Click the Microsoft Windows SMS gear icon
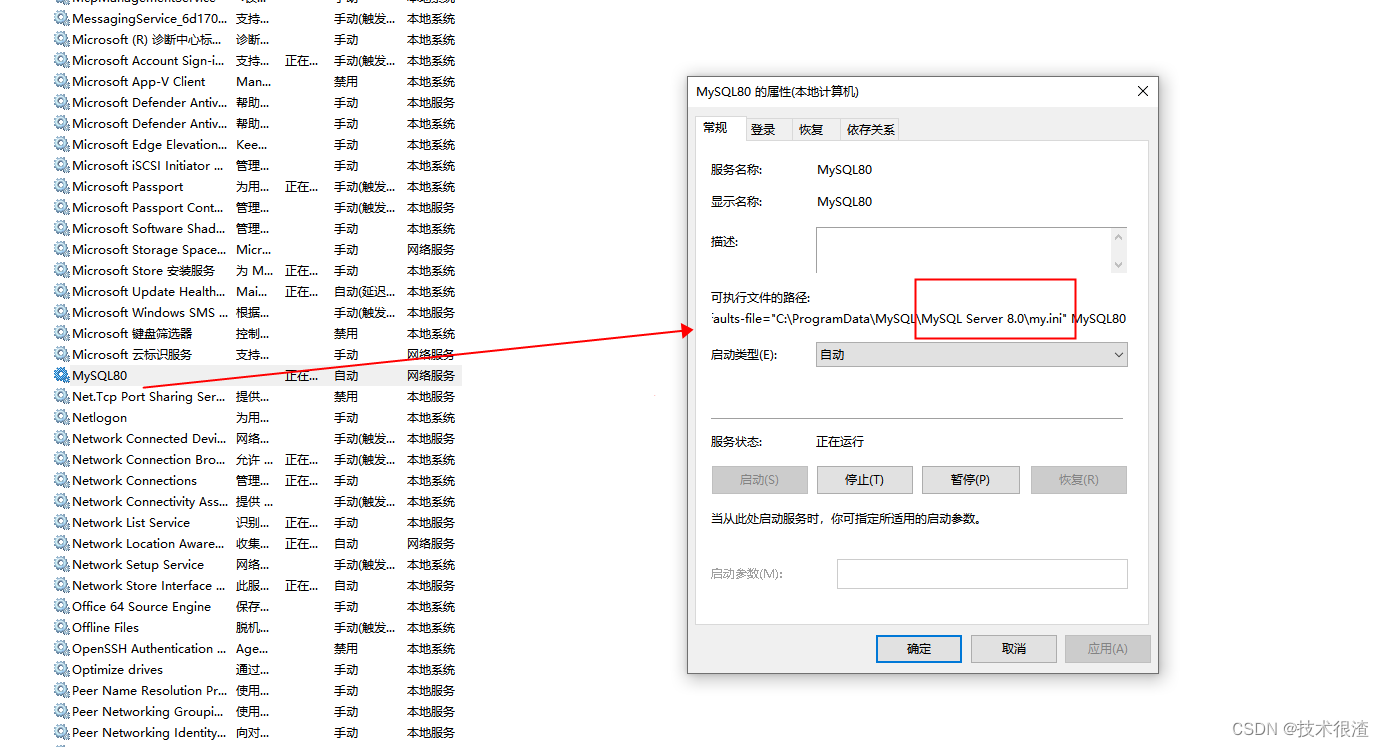Screen dimensions: 1384x747 coord(61,313)
